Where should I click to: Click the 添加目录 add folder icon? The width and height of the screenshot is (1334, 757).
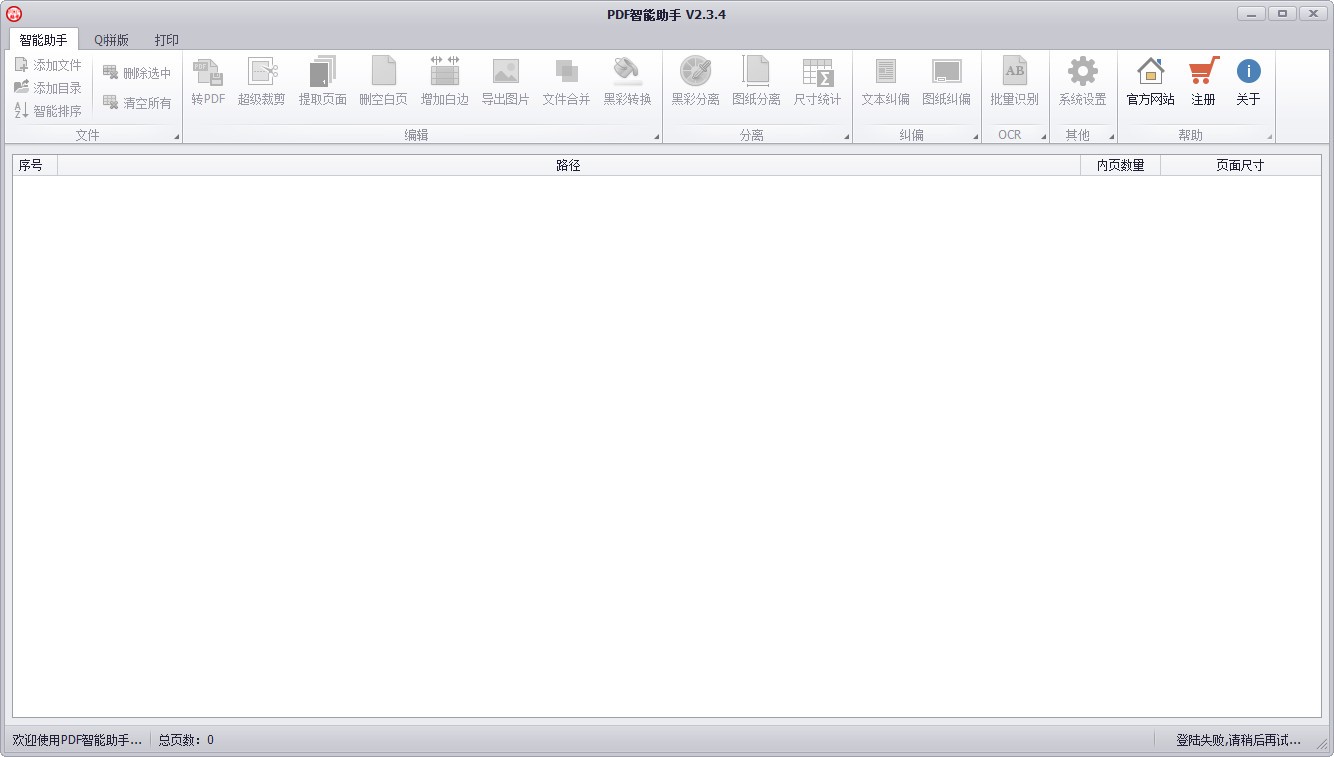21,87
